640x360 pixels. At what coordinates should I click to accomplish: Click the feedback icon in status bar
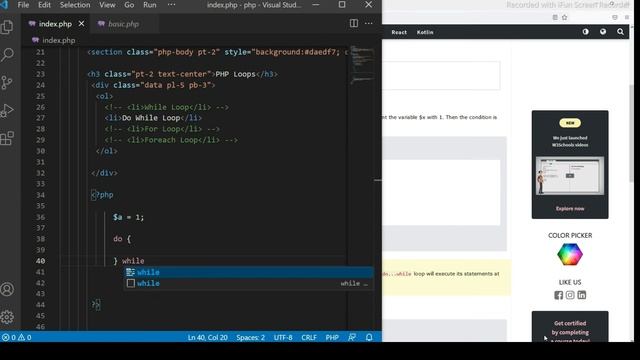352,337
